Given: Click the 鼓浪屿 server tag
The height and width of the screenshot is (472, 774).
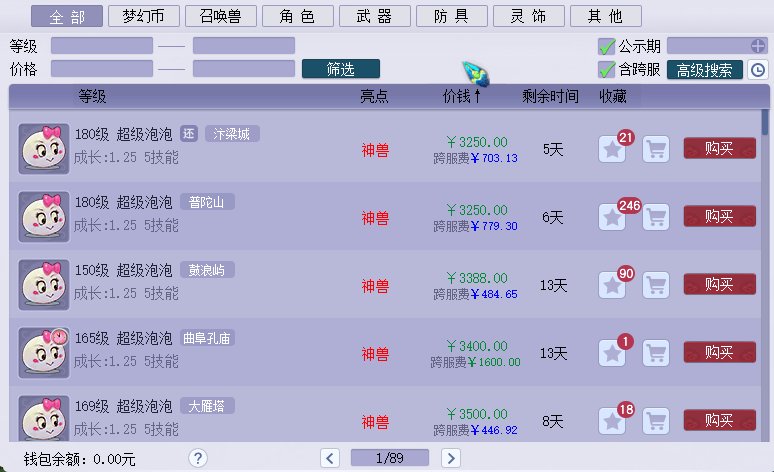Looking at the screenshot, I should (x=207, y=270).
